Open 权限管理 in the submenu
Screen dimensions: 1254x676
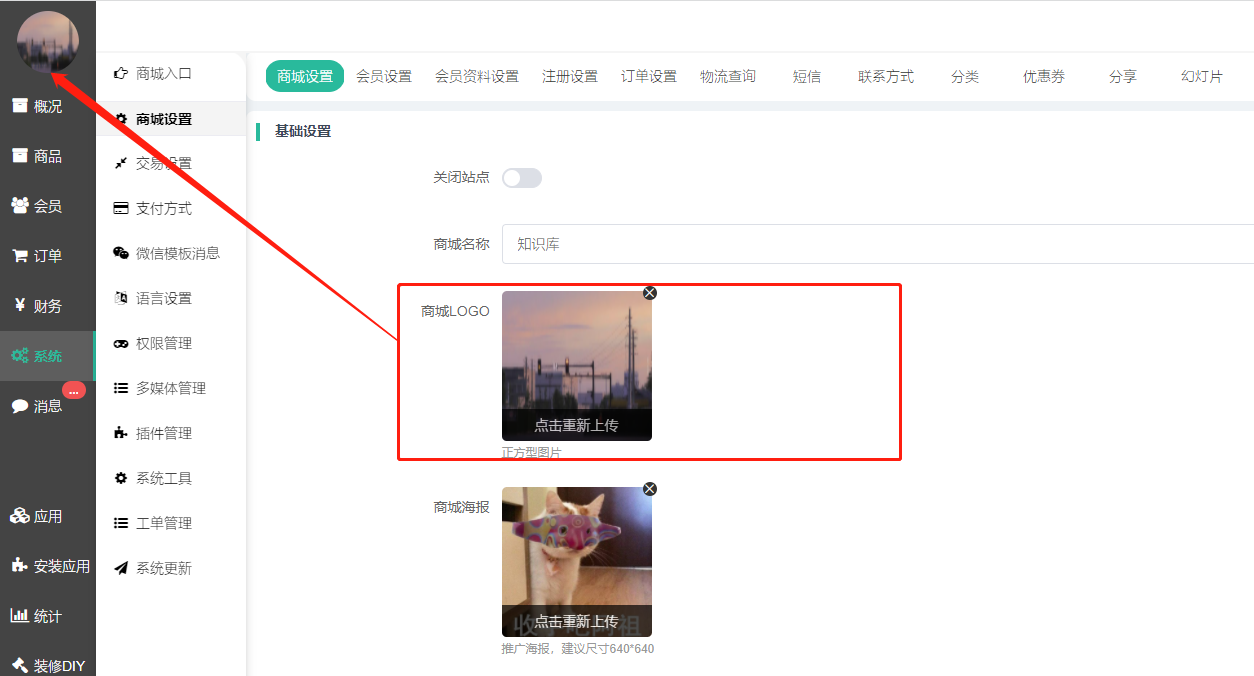coord(164,343)
